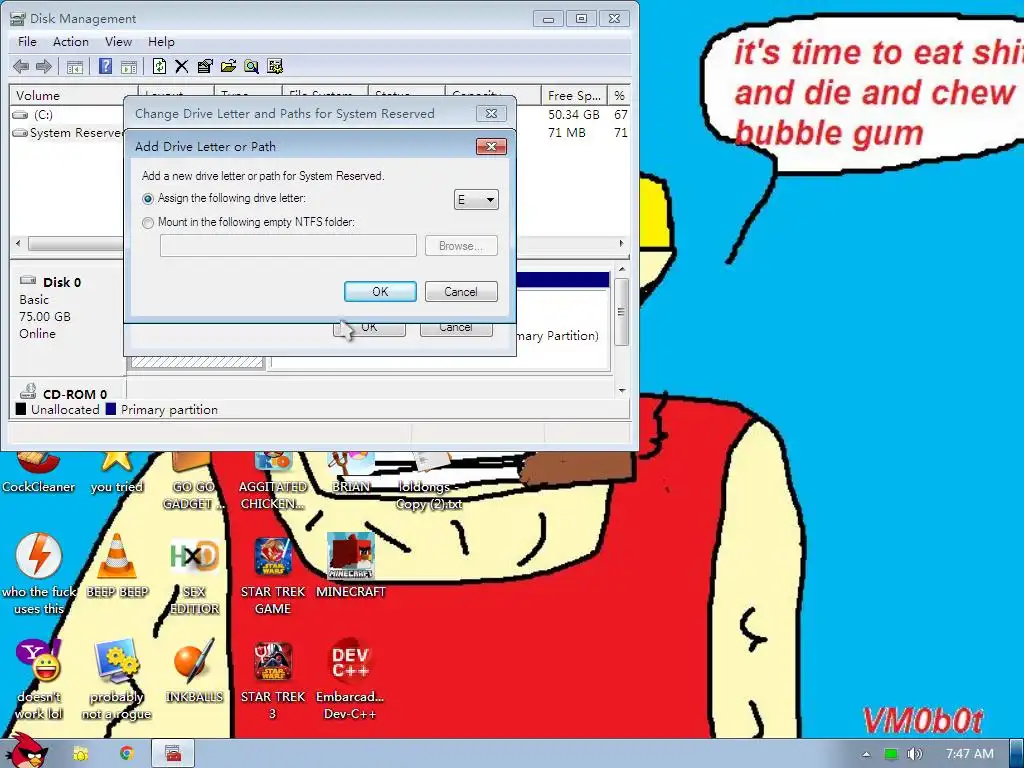
Task: Open the File menu
Action: pos(27,42)
